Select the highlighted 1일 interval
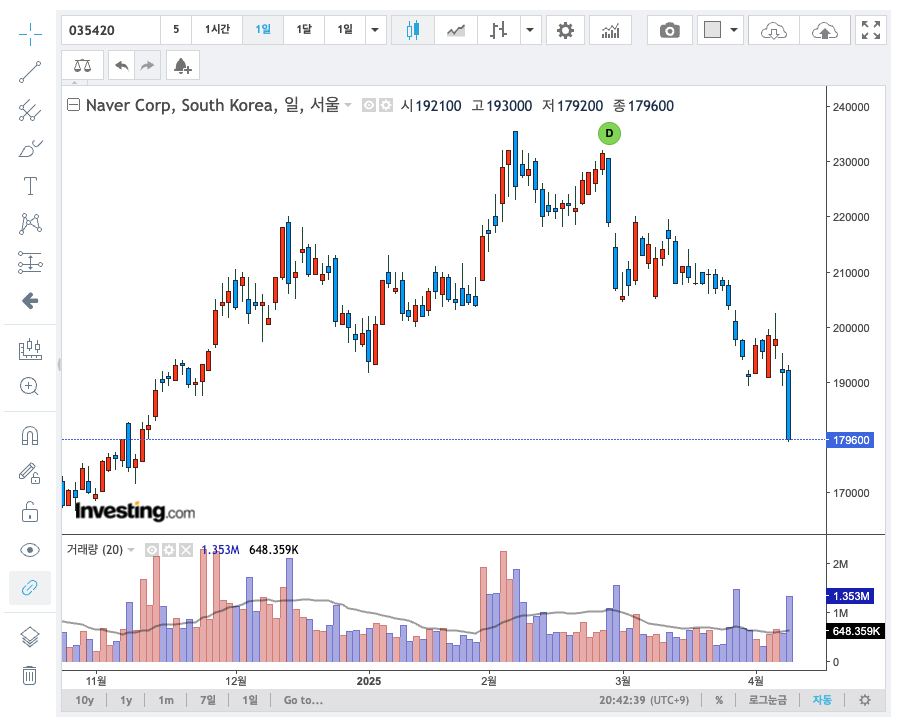899x722 pixels. (x=263, y=30)
